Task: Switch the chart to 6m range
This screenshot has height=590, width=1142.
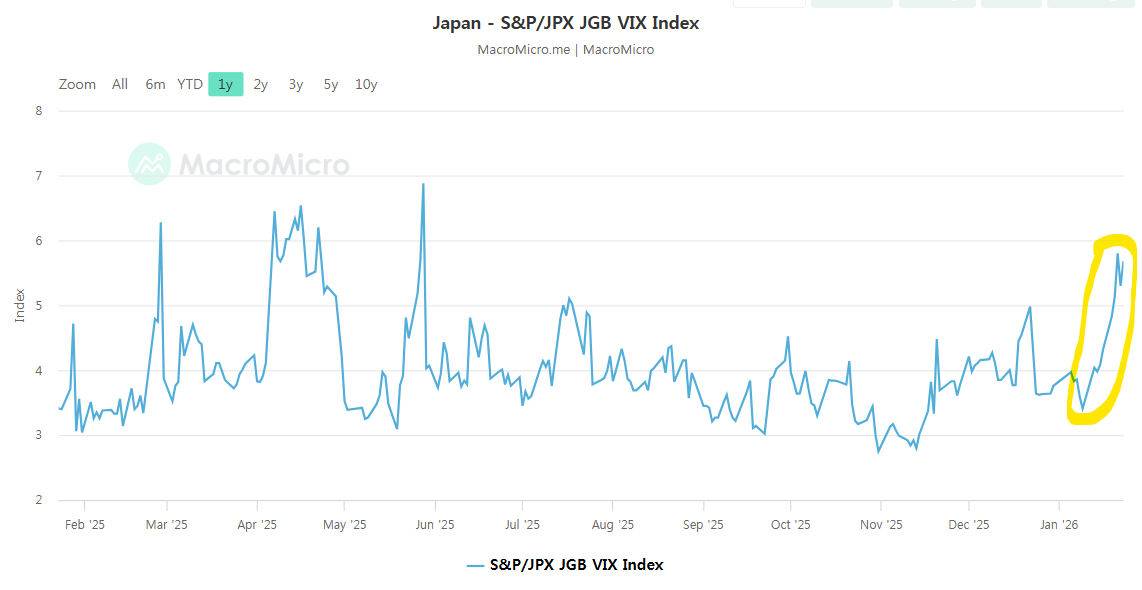Action: pyautogui.click(x=155, y=84)
